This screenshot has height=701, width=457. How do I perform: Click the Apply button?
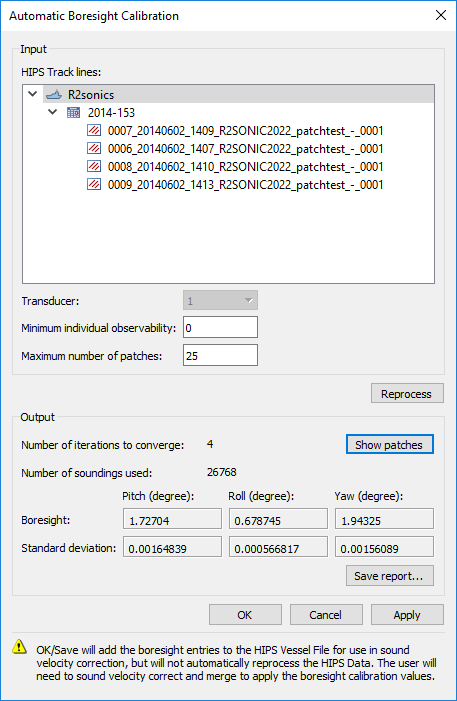tap(407, 615)
